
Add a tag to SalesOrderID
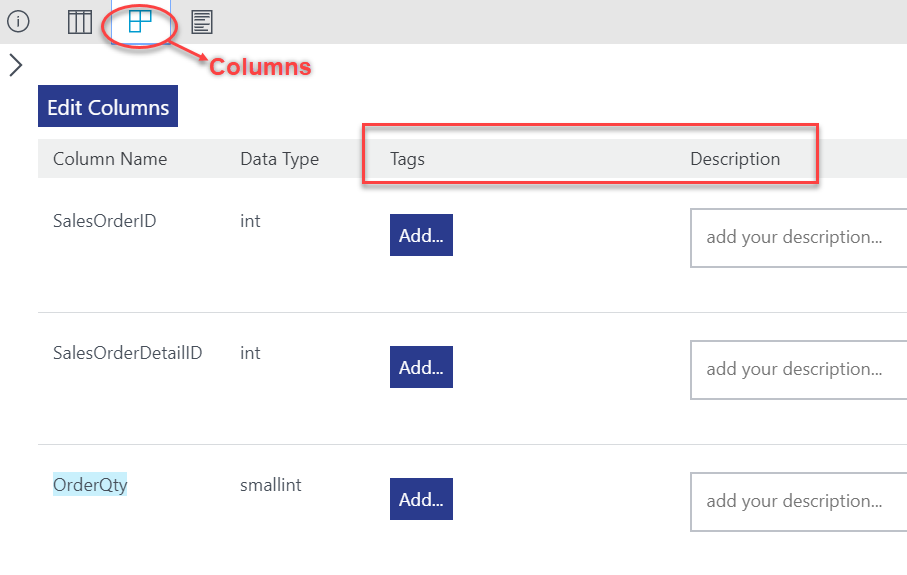click(421, 235)
